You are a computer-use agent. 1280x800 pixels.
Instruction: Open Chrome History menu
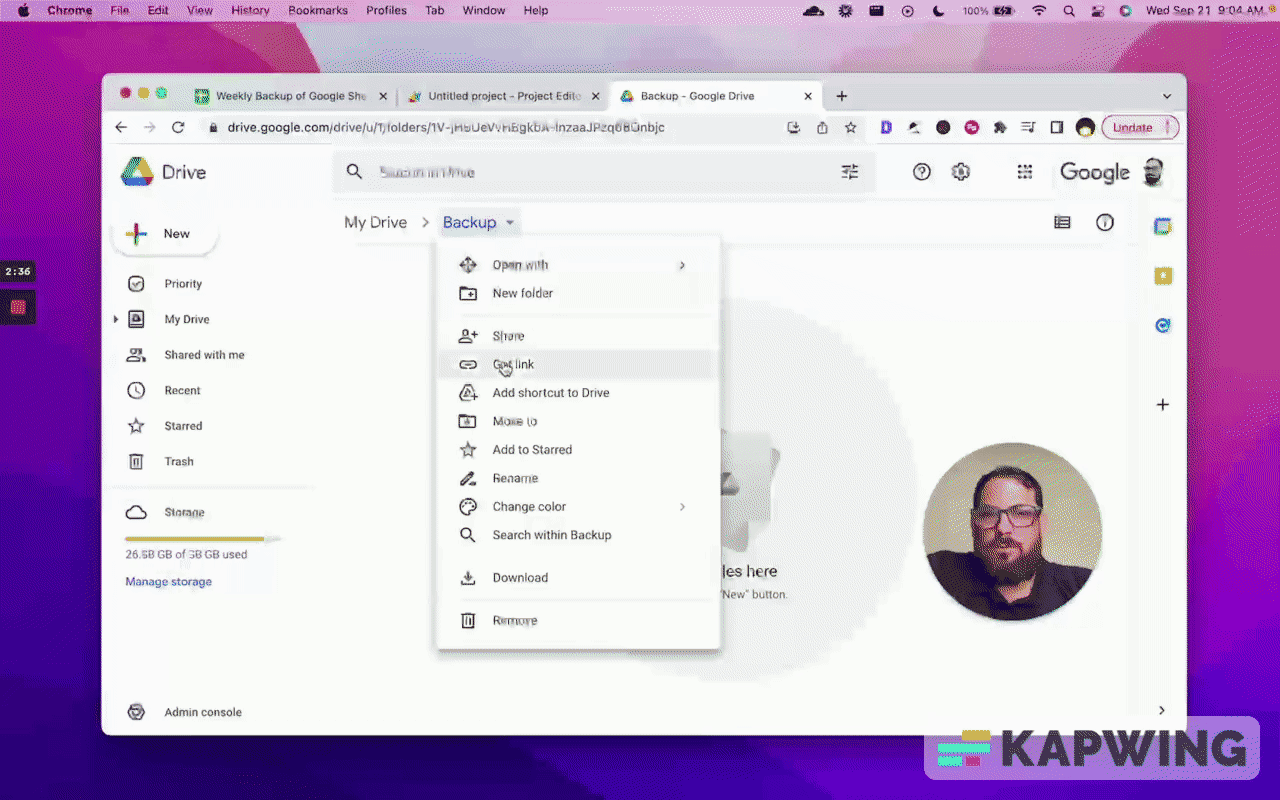coord(250,11)
